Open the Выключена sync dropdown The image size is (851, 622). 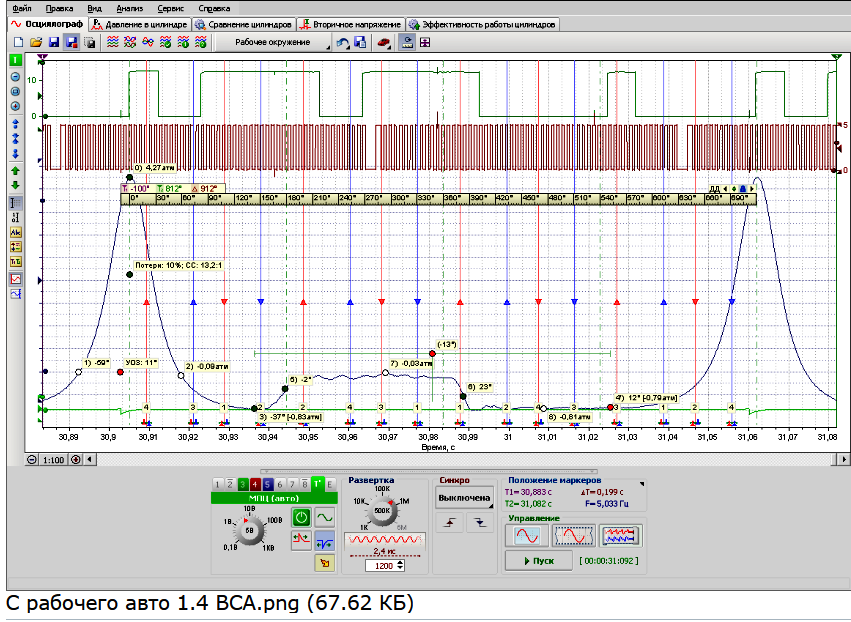coord(465,498)
